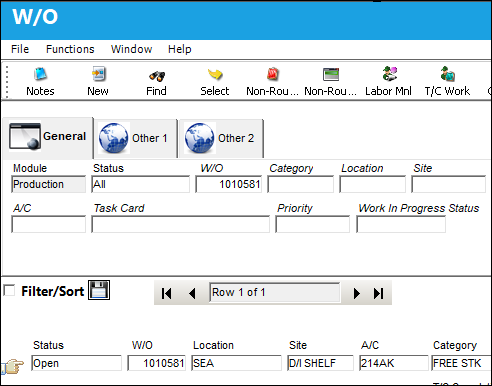Select result Location cell SEA
The image size is (492, 386).
click(x=236, y=363)
